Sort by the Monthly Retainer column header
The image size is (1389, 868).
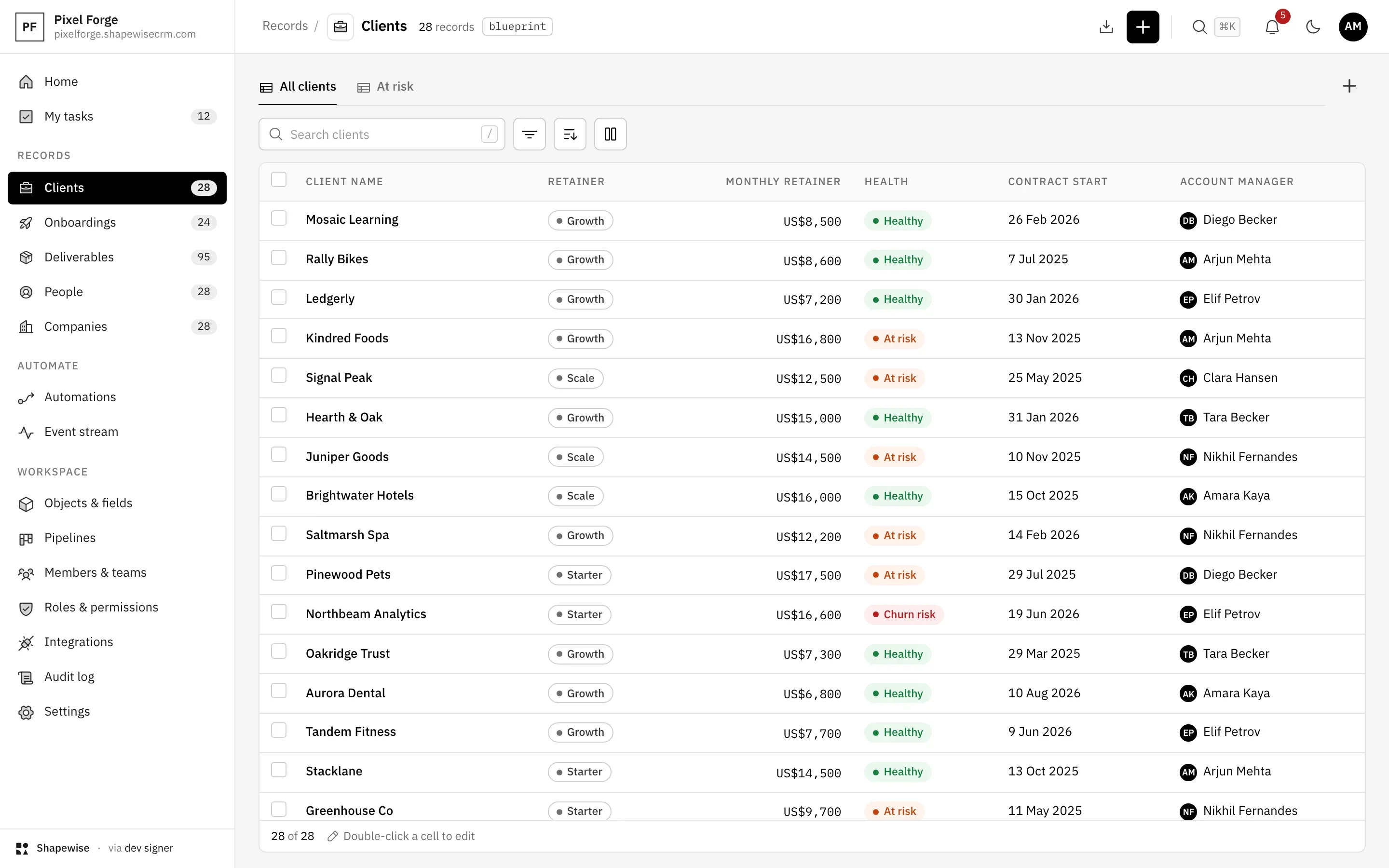(783, 182)
